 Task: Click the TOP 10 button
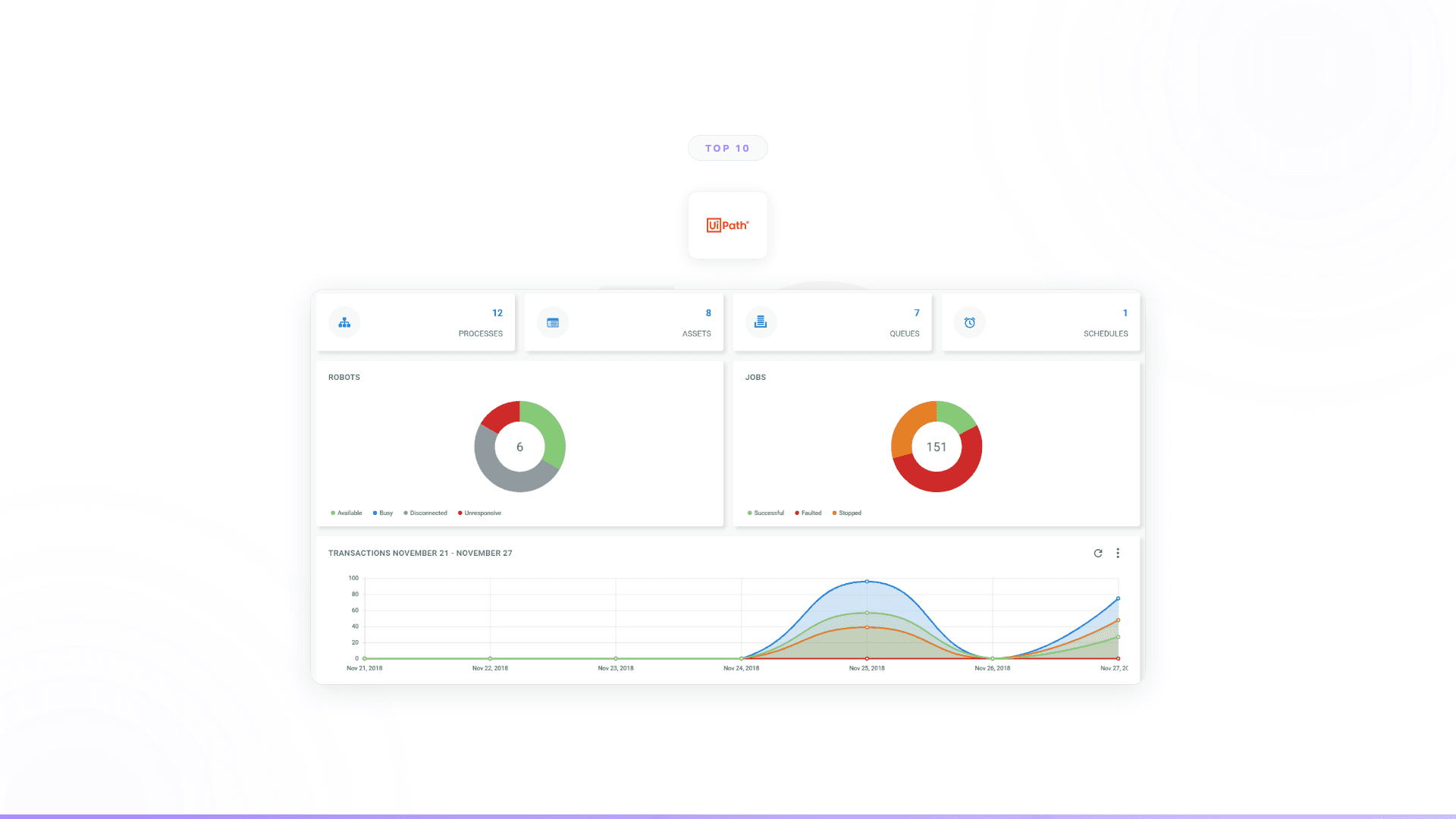click(x=727, y=148)
